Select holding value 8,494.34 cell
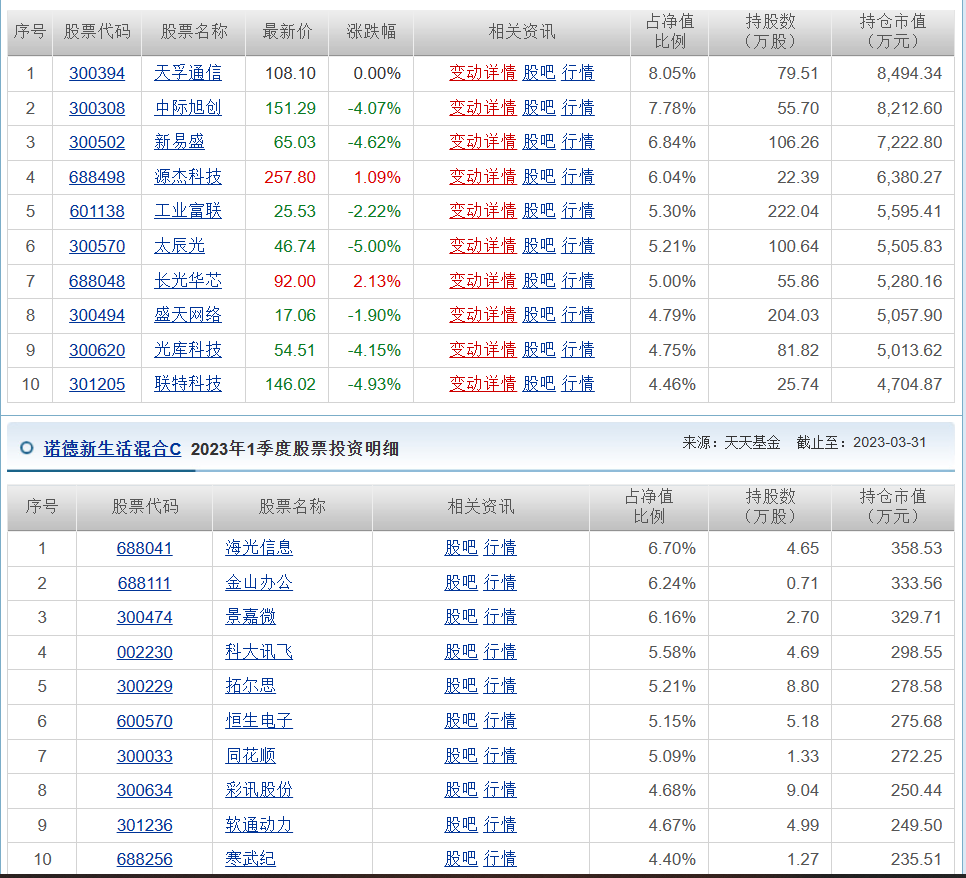This screenshot has width=966, height=878. 893,73
